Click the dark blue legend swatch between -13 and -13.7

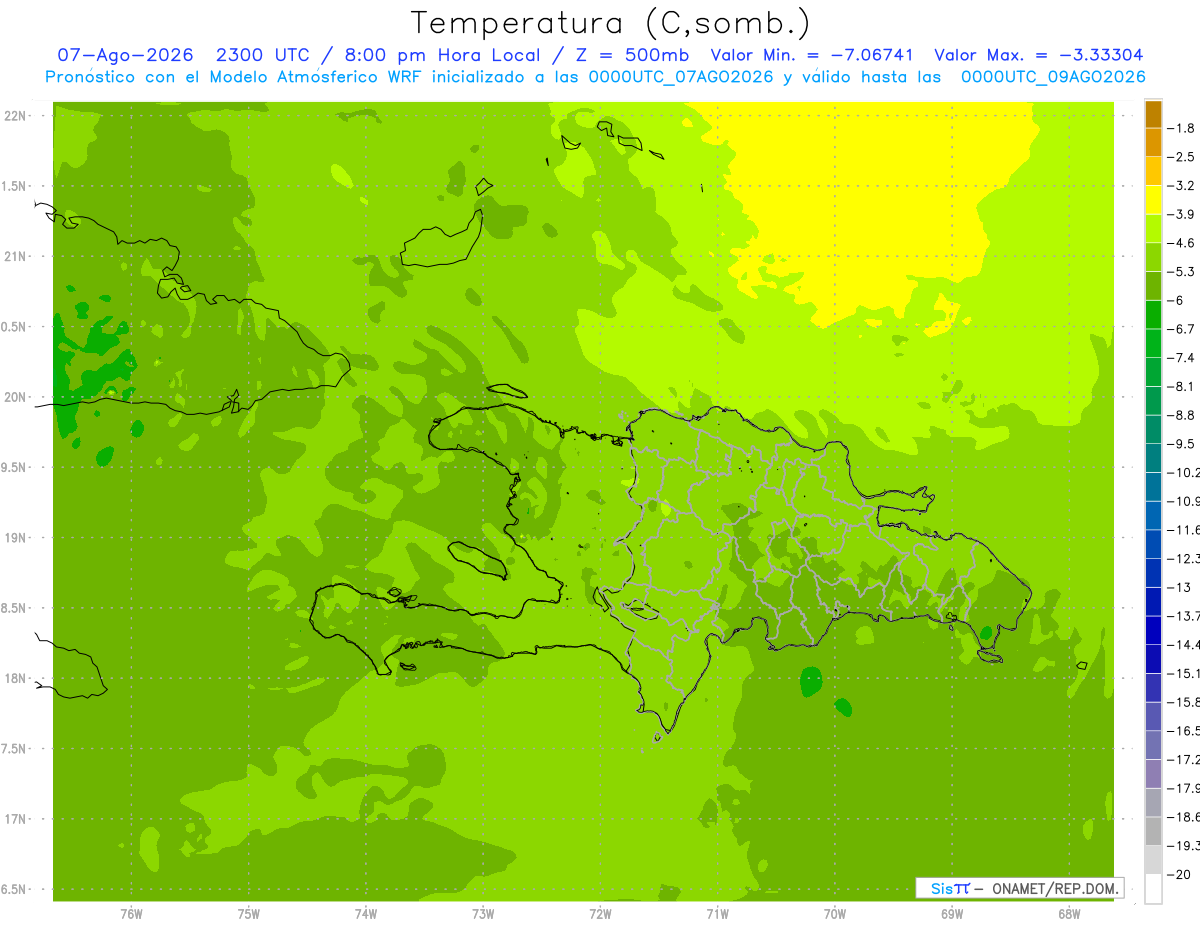(1153, 601)
